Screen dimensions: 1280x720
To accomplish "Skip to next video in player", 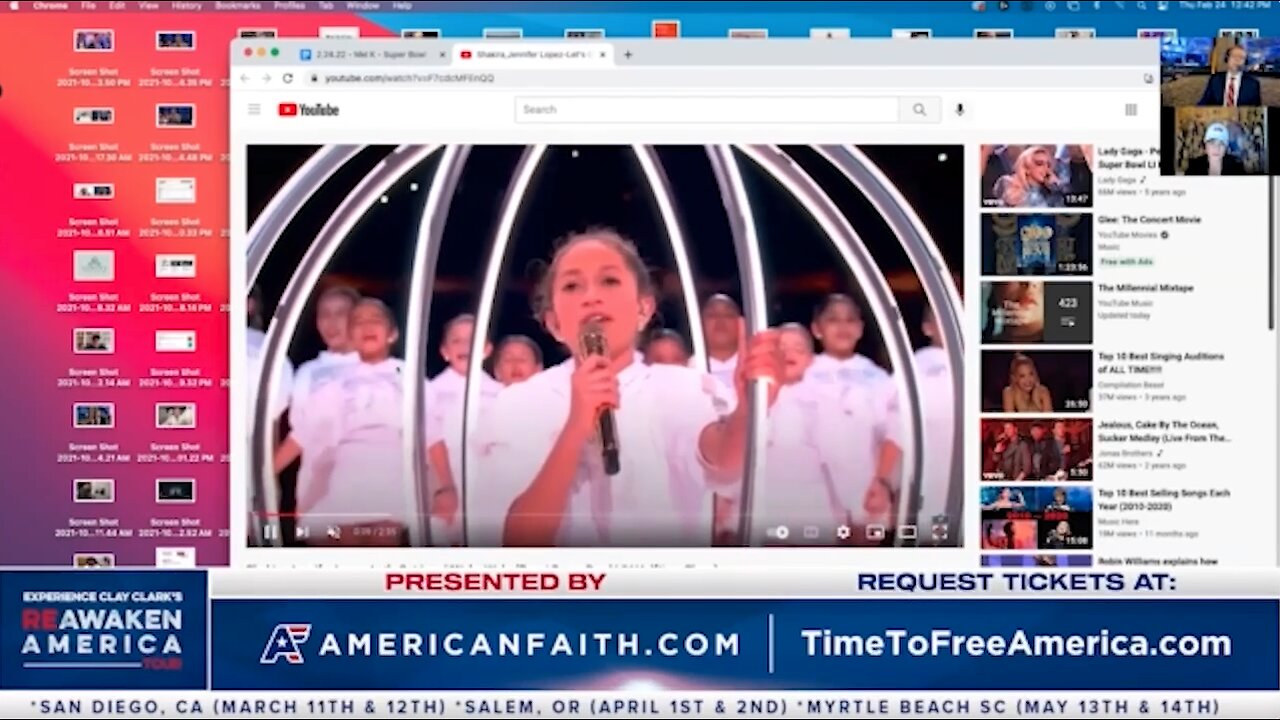I will 302,532.
